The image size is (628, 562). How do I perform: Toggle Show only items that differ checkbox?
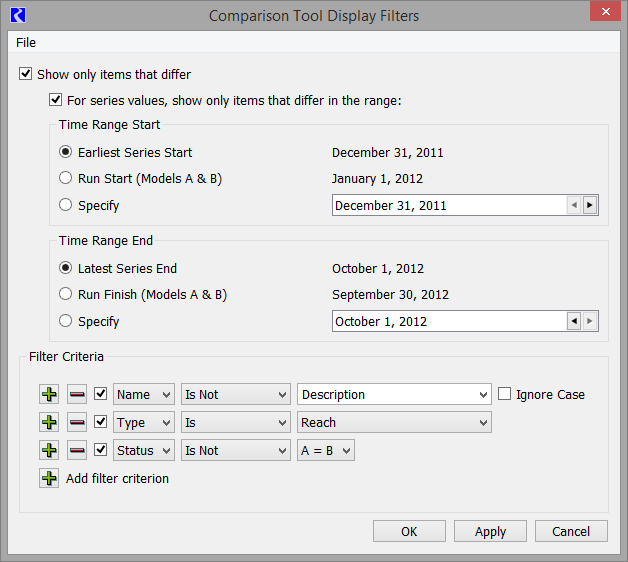26,74
